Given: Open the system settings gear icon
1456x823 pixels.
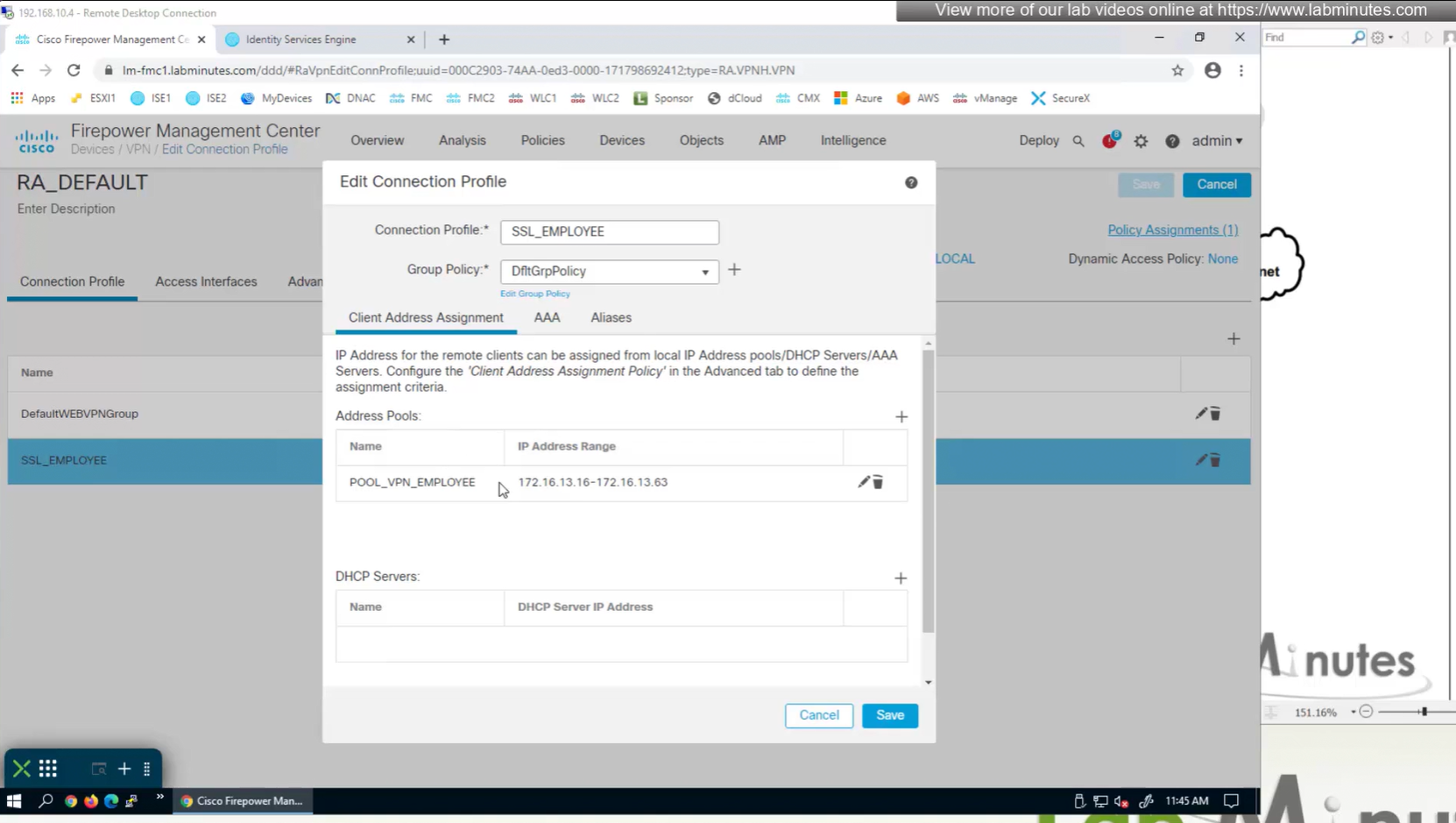Looking at the screenshot, I should [1141, 141].
